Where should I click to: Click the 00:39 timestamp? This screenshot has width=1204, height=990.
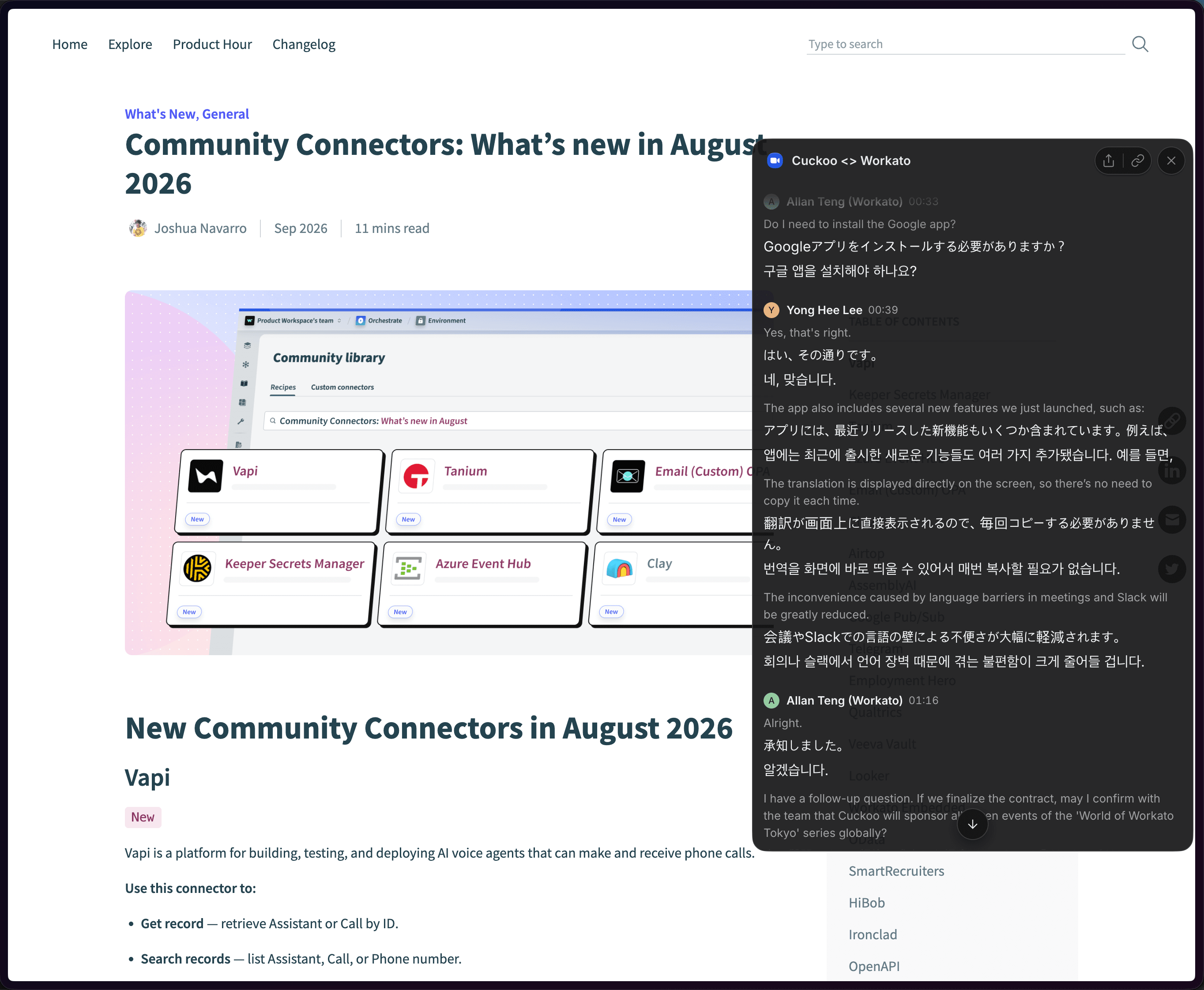(x=883, y=310)
